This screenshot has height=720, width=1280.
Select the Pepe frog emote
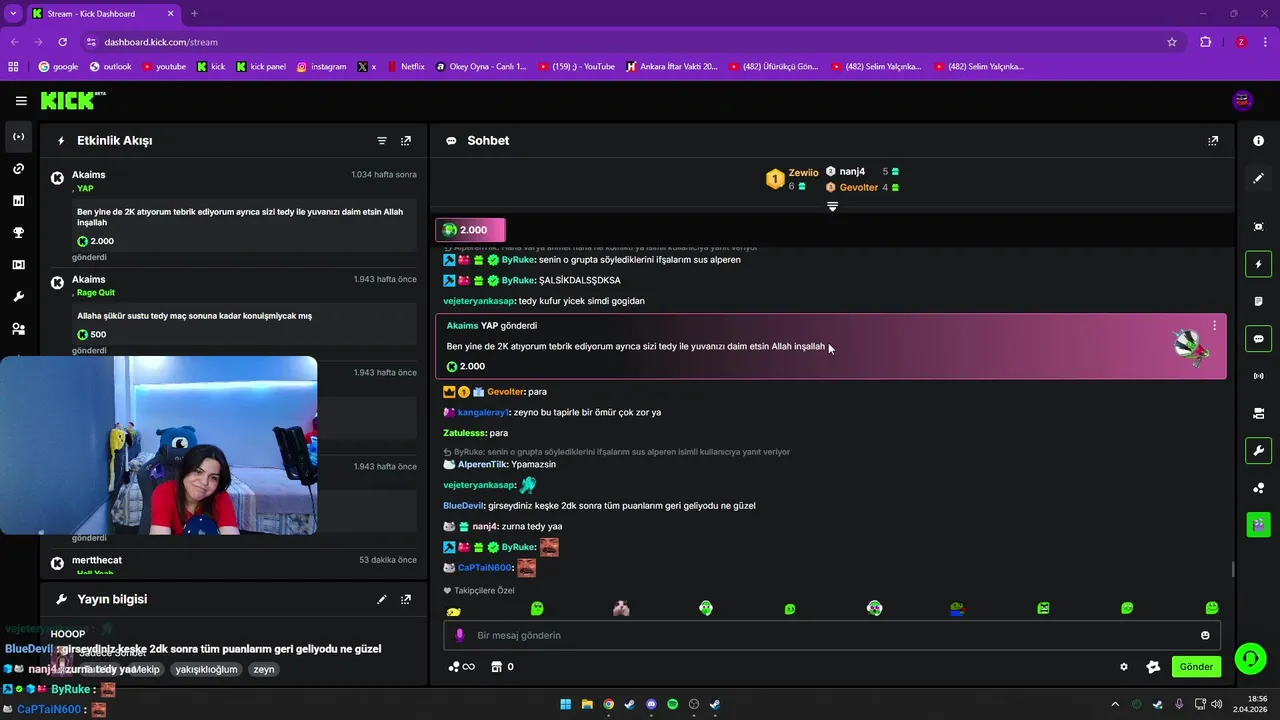pos(958,608)
